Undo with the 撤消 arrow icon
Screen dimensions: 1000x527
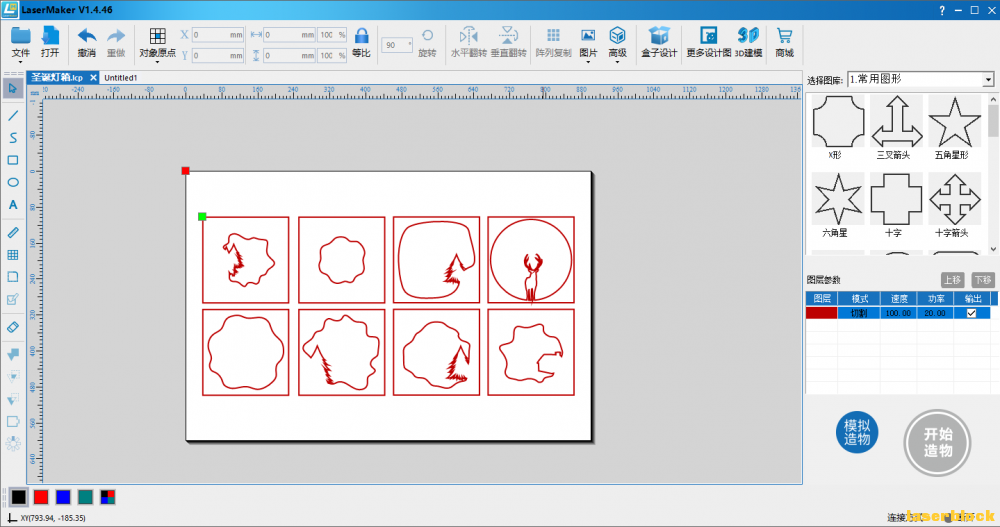pos(87,36)
